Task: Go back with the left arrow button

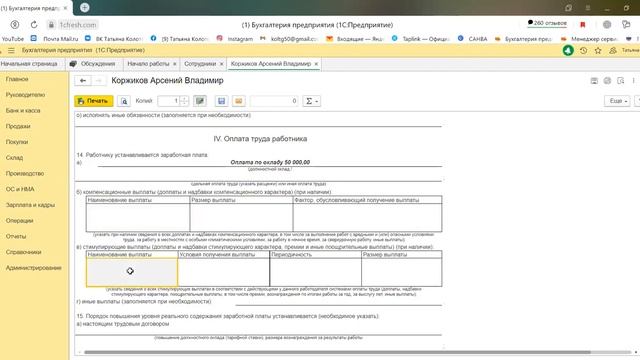Action: 83,81
